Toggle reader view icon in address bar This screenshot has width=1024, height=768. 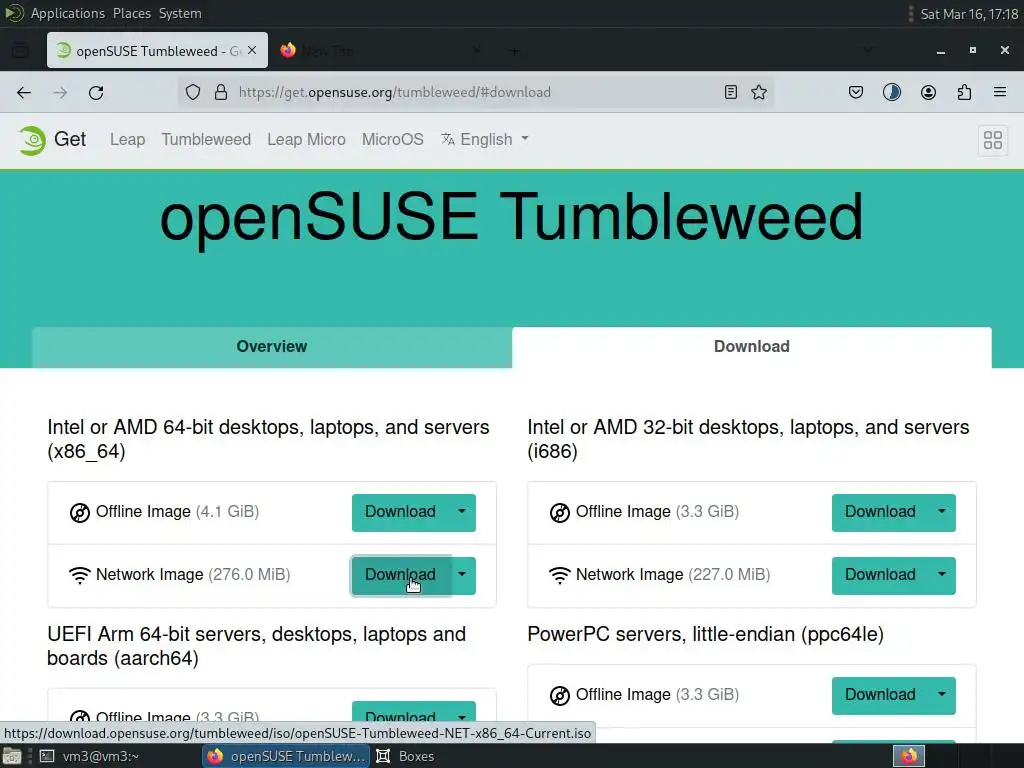[731, 92]
